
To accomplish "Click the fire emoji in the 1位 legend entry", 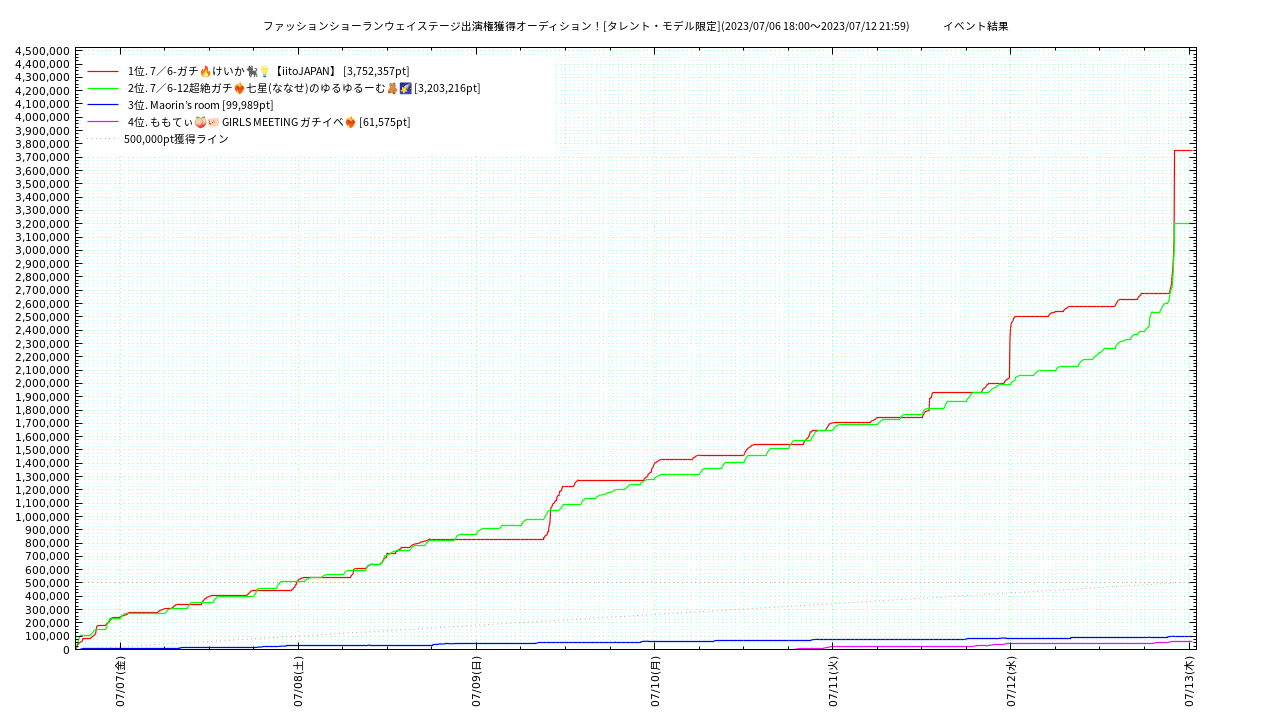I will click(x=205, y=71).
